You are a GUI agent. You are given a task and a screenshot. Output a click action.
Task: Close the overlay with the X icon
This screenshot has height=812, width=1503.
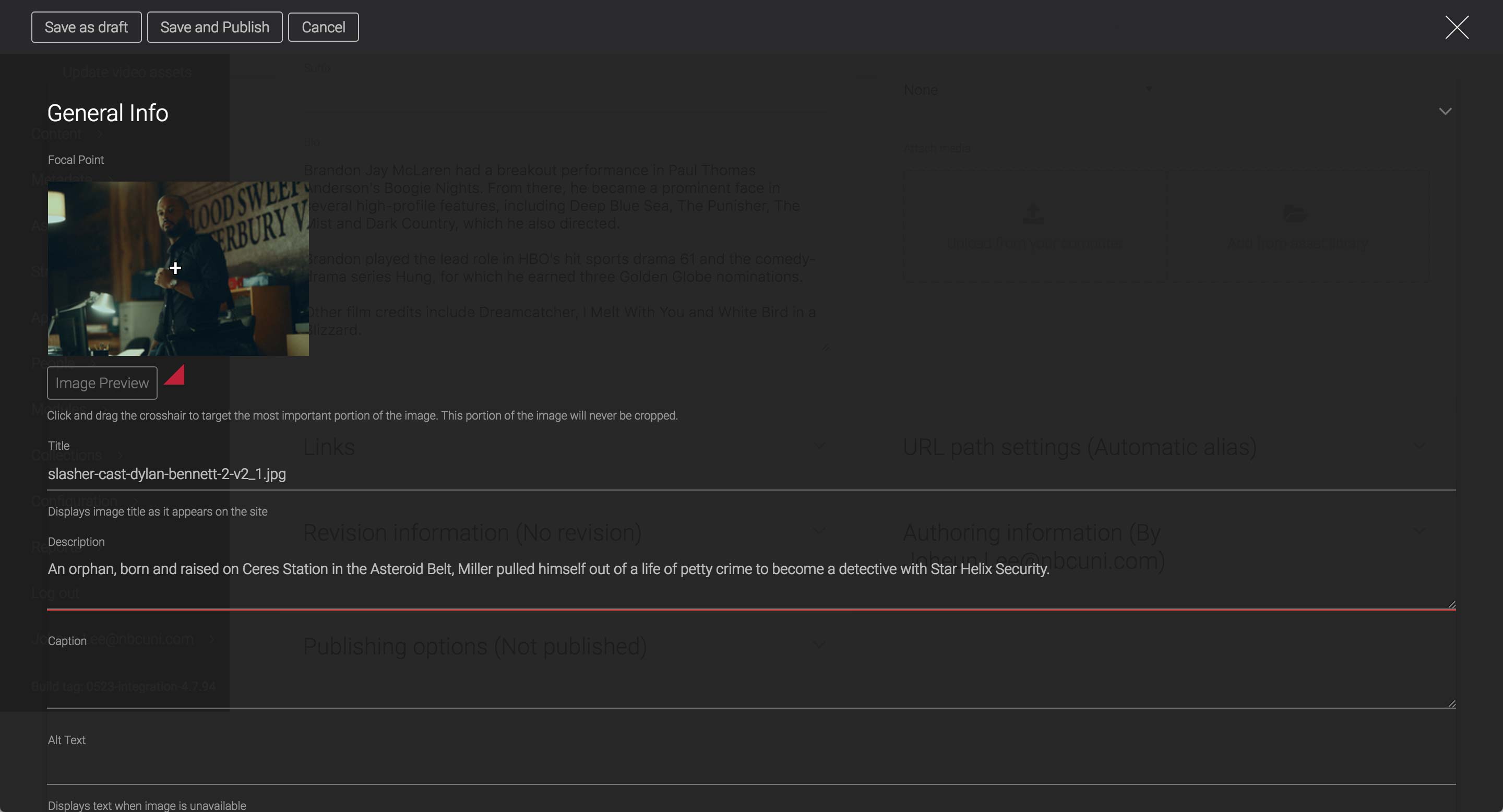tap(1457, 28)
